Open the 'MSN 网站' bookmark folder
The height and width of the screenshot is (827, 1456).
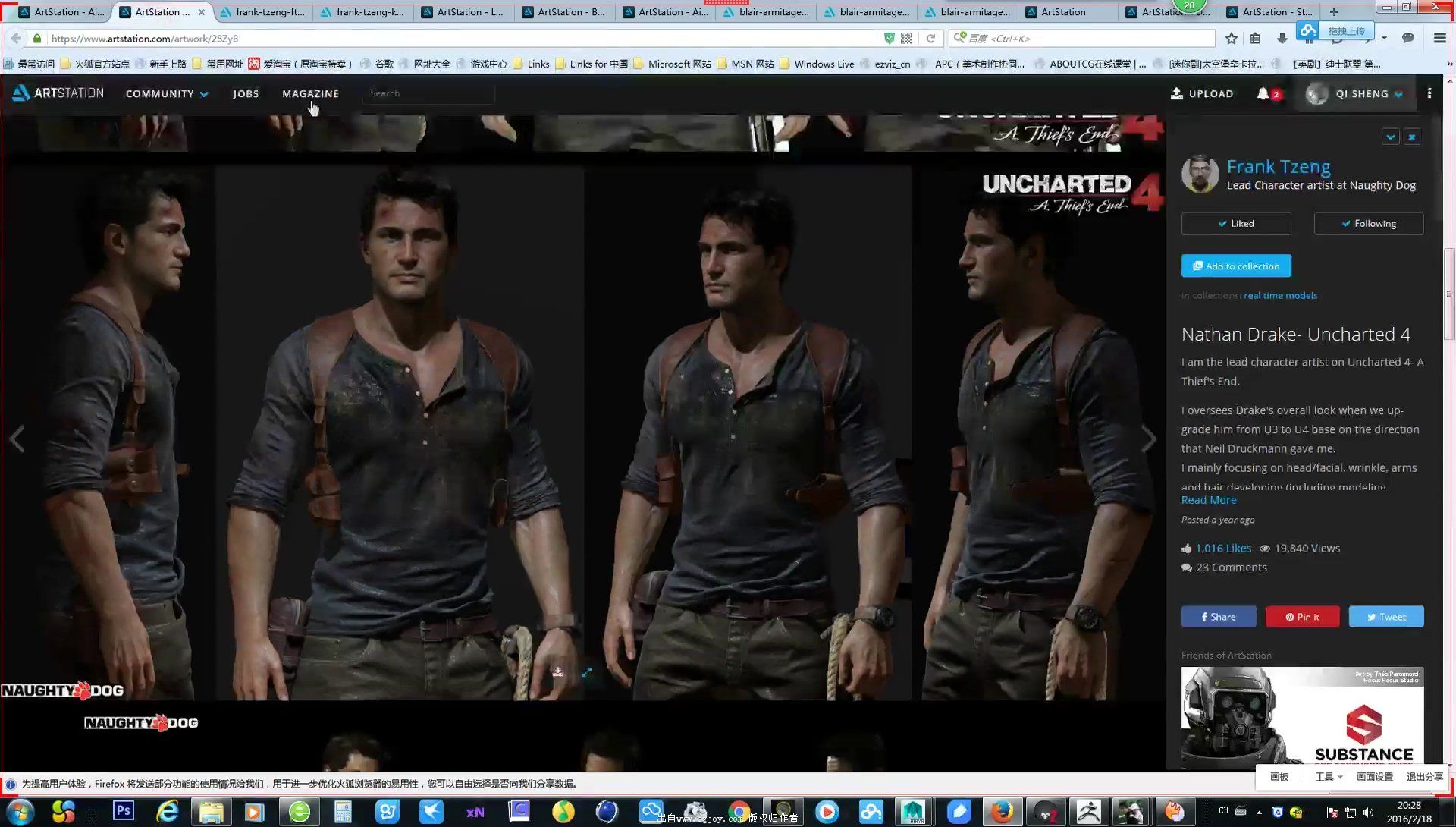(745, 64)
